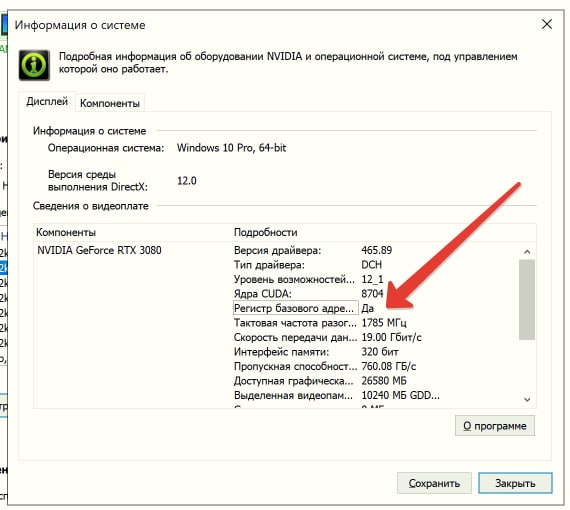Click the 19.00 Гбит/с data rate value

(x=391, y=337)
